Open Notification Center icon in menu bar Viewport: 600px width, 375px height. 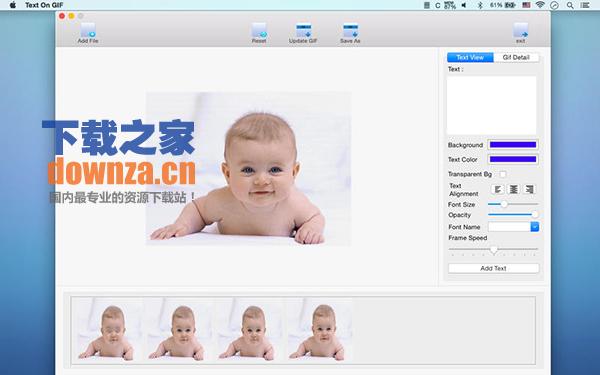pos(585,5)
